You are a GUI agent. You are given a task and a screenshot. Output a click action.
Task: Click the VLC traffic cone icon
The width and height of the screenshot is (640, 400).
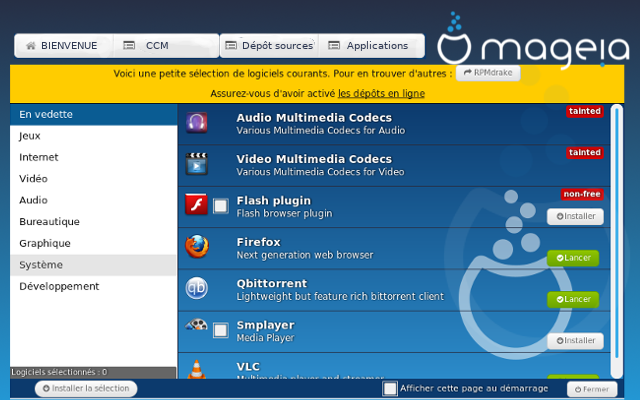197,369
